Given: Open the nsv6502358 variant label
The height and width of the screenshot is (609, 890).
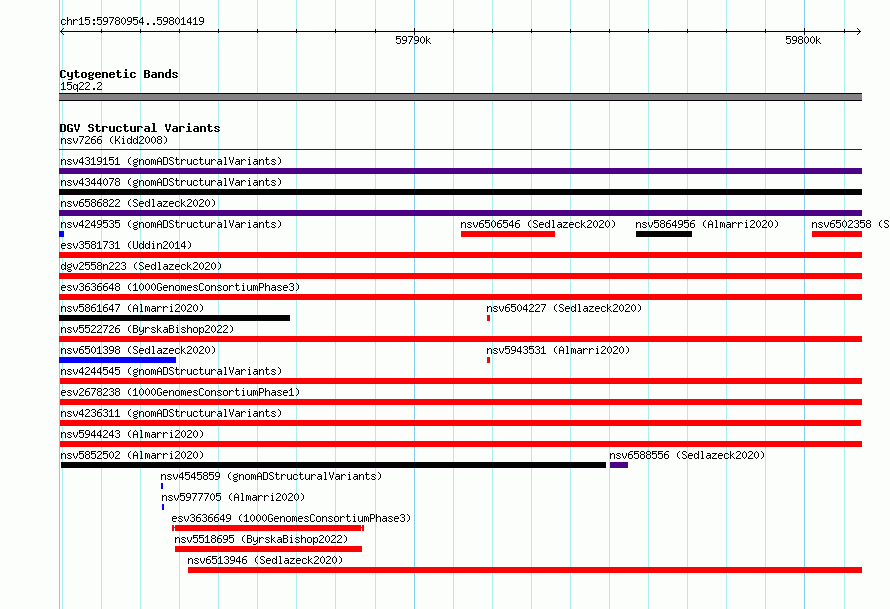Looking at the screenshot, I should click(x=850, y=224).
